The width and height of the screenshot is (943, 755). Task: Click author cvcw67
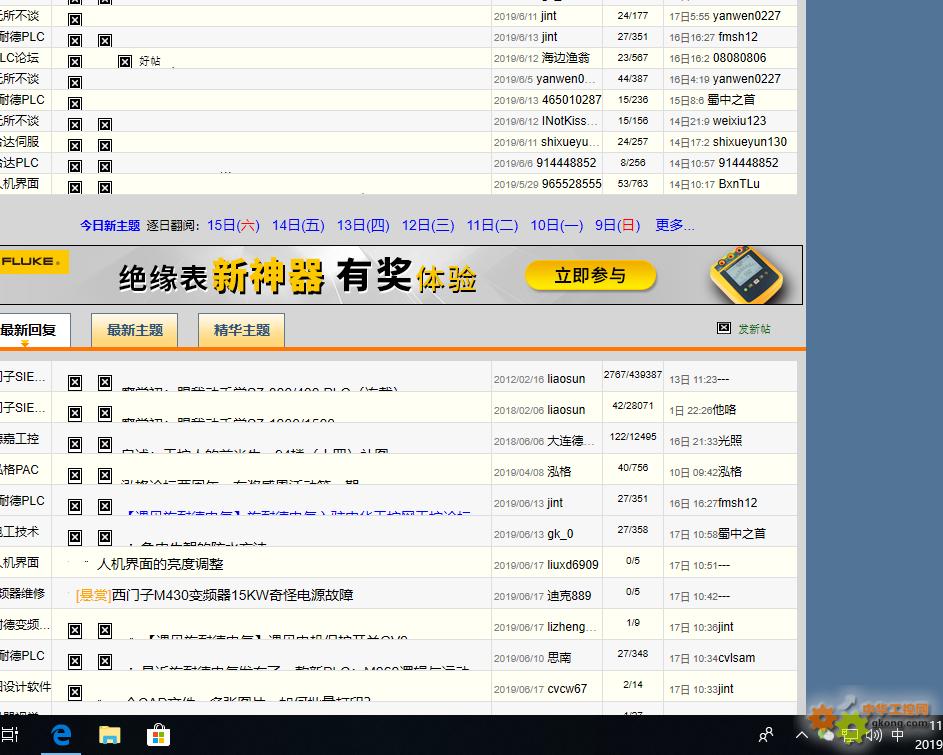point(567,689)
